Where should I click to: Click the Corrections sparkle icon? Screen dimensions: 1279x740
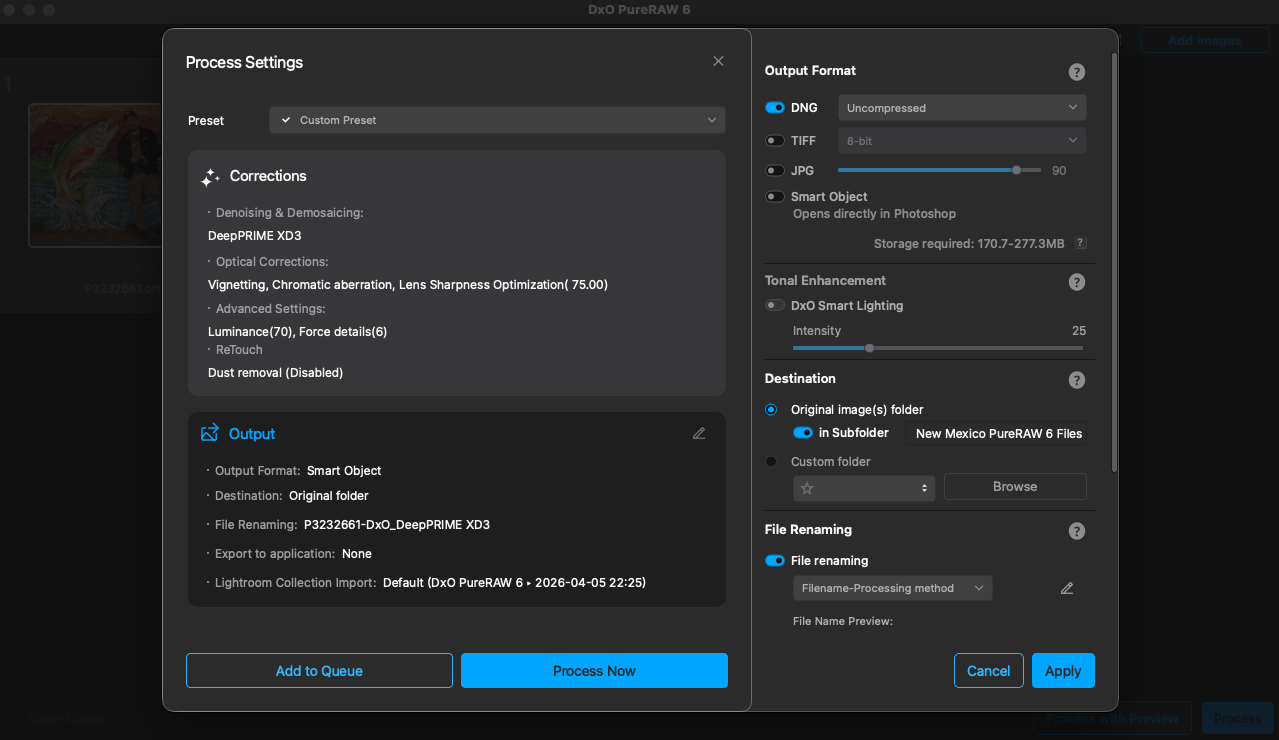coord(210,176)
